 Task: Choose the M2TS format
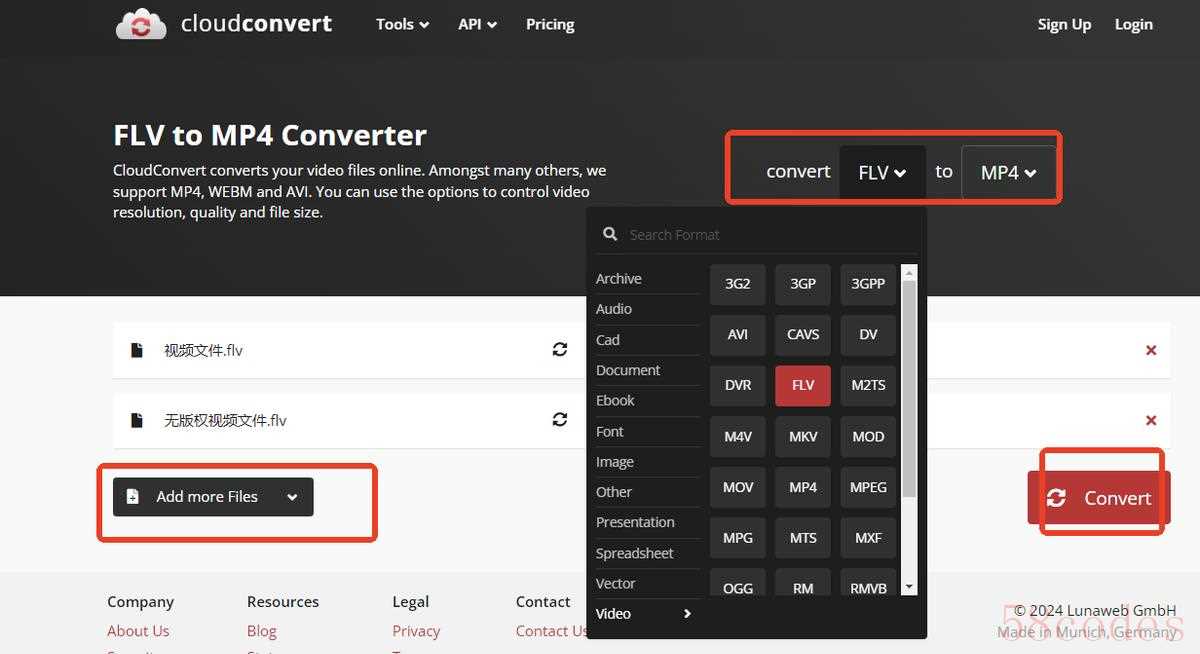868,386
